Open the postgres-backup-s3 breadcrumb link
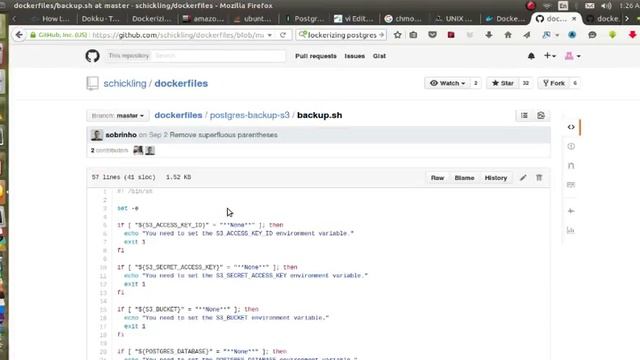Screen dimensions: 640x360 [x=249, y=115]
